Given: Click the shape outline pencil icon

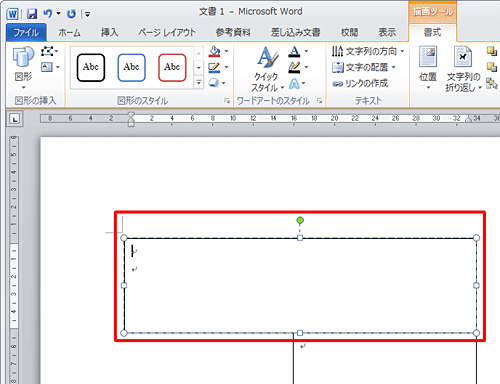Looking at the screenshot, I should point(214,68).
